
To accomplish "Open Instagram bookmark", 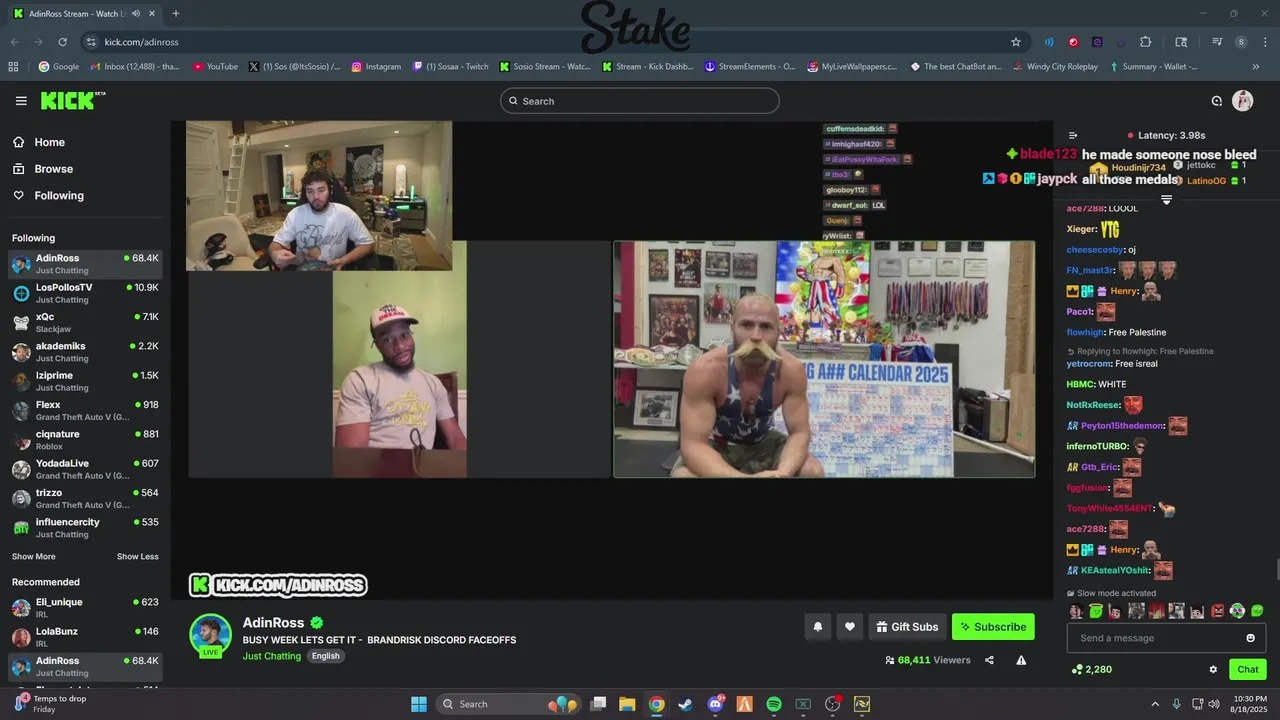I will 375,67.
